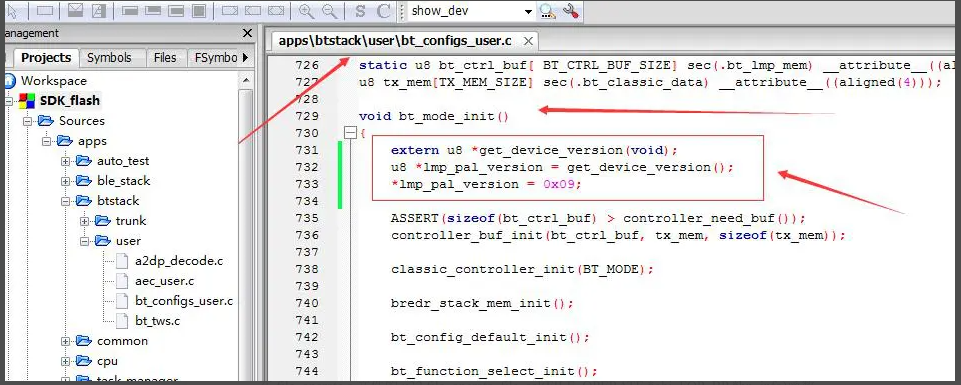Open the show_dev dropdown

528,11
